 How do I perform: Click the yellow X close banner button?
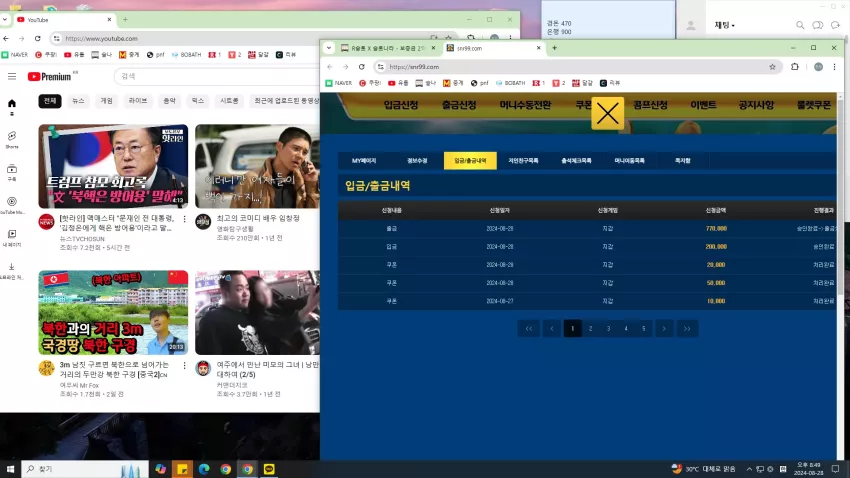[x=607, y=113]
